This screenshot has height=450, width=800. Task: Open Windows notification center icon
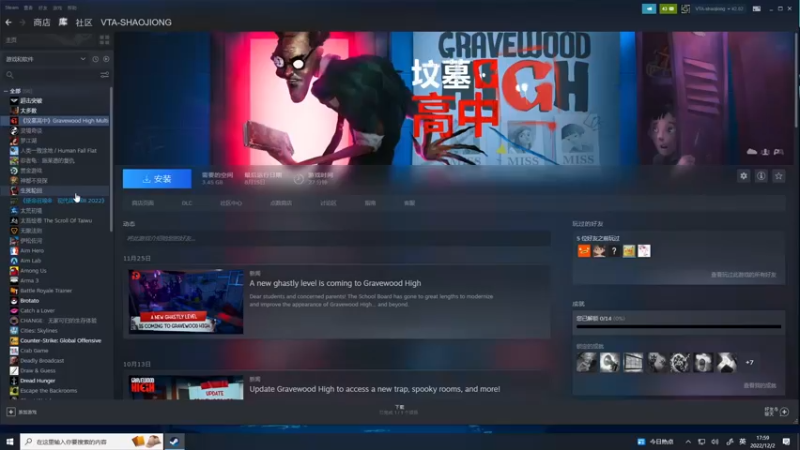click(786, 441)
